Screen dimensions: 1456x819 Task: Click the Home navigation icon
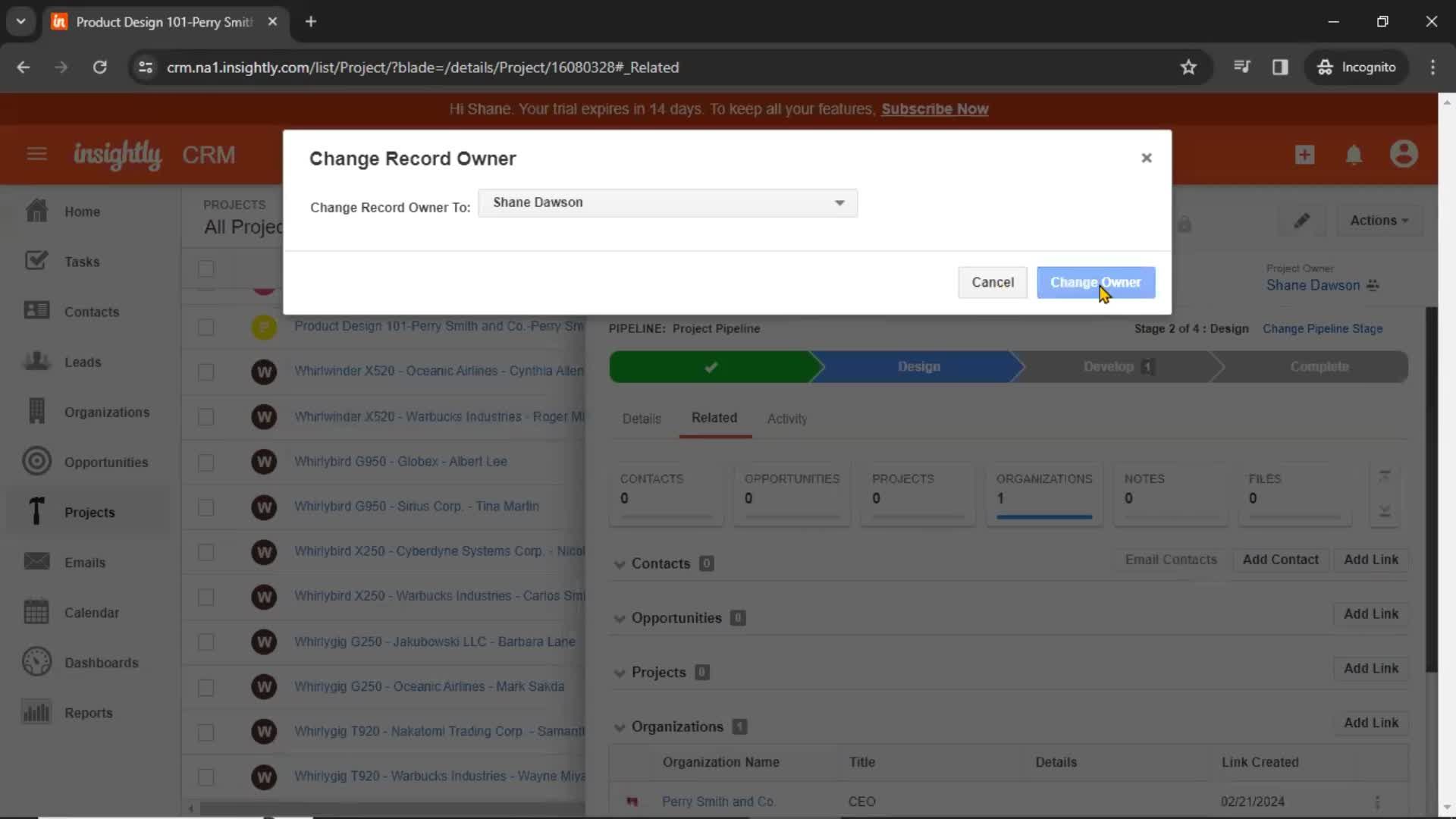[x=36, y=210]
